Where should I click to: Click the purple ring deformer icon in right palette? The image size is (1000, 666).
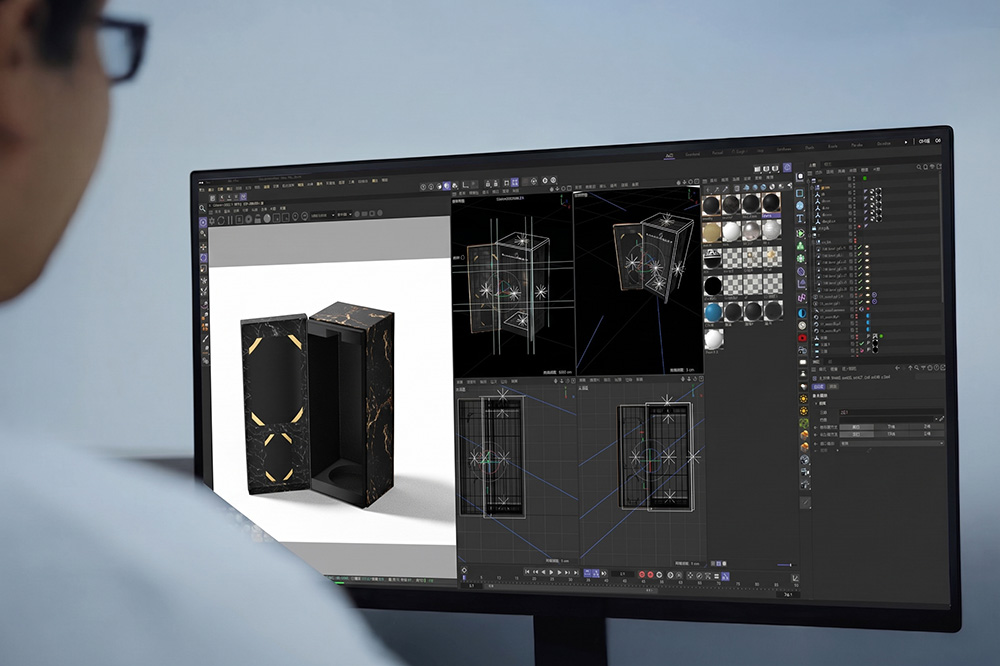(801, 272)
